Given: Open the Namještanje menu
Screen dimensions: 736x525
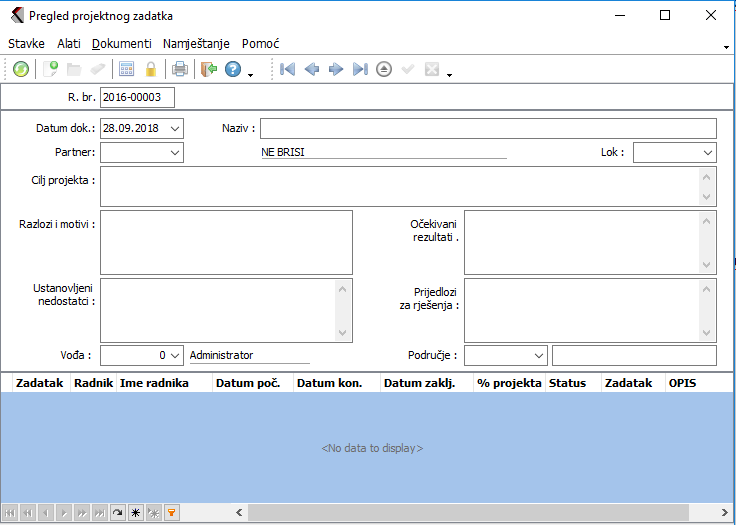Looking at the screenshot, I should (196, 44).
